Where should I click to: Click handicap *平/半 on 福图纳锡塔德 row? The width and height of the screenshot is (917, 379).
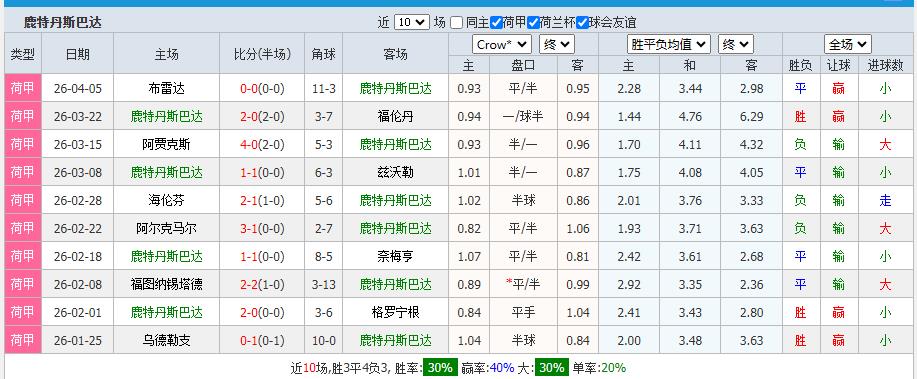coord(523,284)
